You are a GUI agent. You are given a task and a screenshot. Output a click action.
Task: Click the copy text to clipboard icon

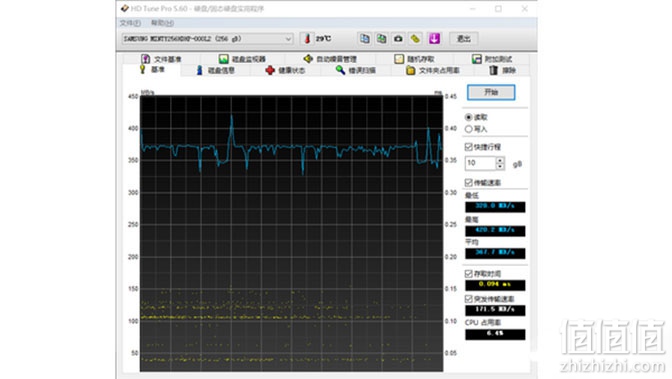pyautogui.click(x=365, y=39)
